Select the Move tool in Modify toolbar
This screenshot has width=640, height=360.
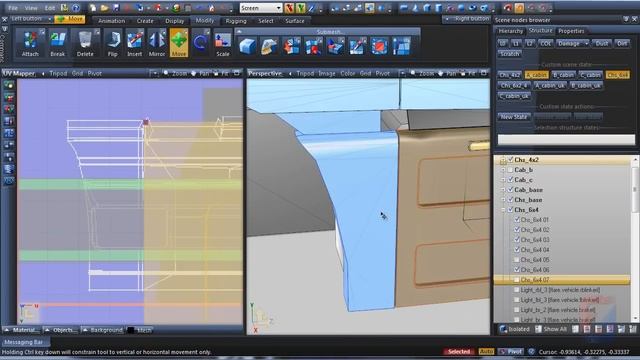(179, 43)
